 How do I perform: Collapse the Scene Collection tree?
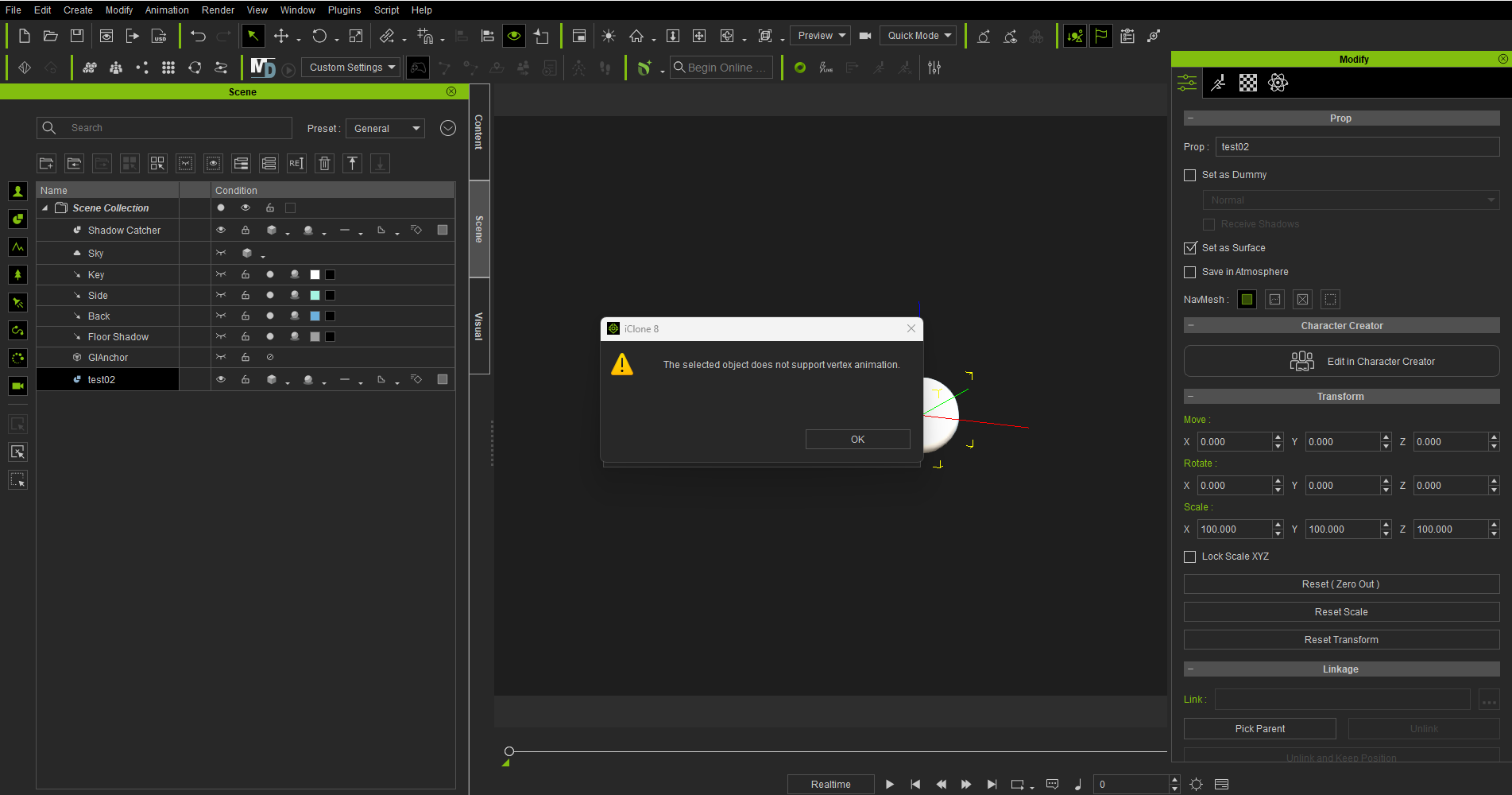(45, 208)
